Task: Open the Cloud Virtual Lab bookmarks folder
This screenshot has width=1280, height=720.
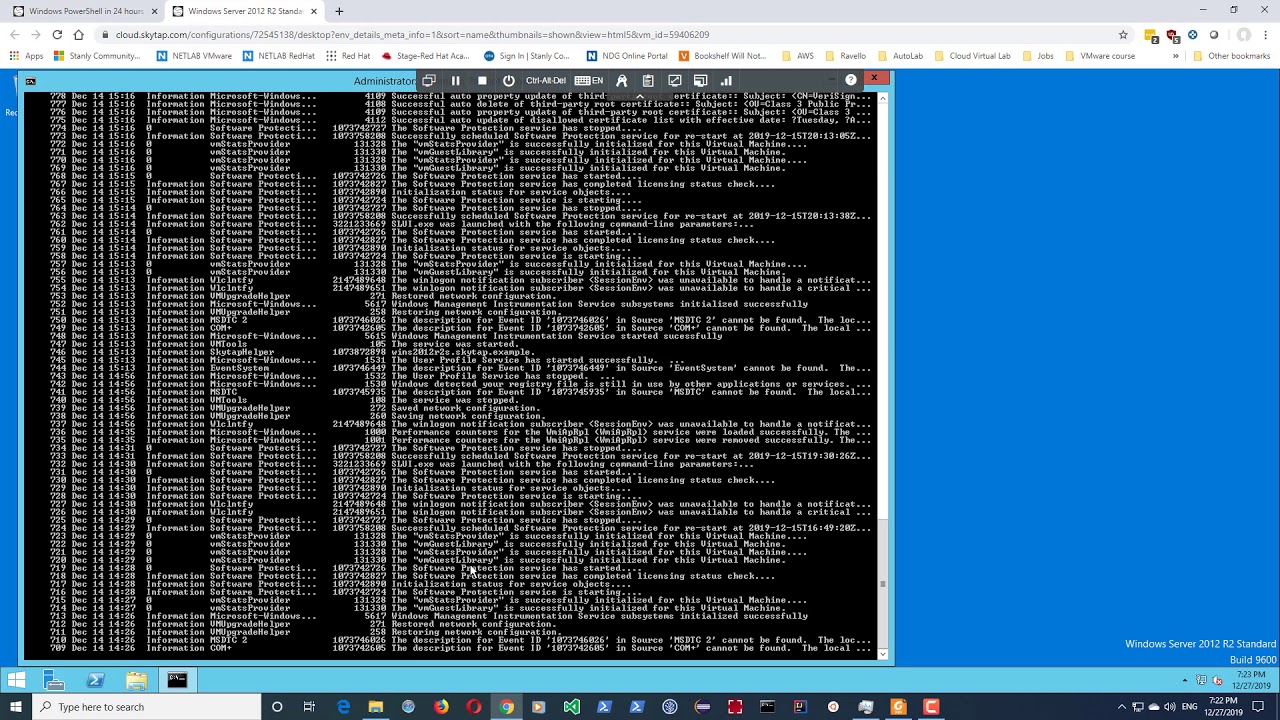Action: pos(971,56)
